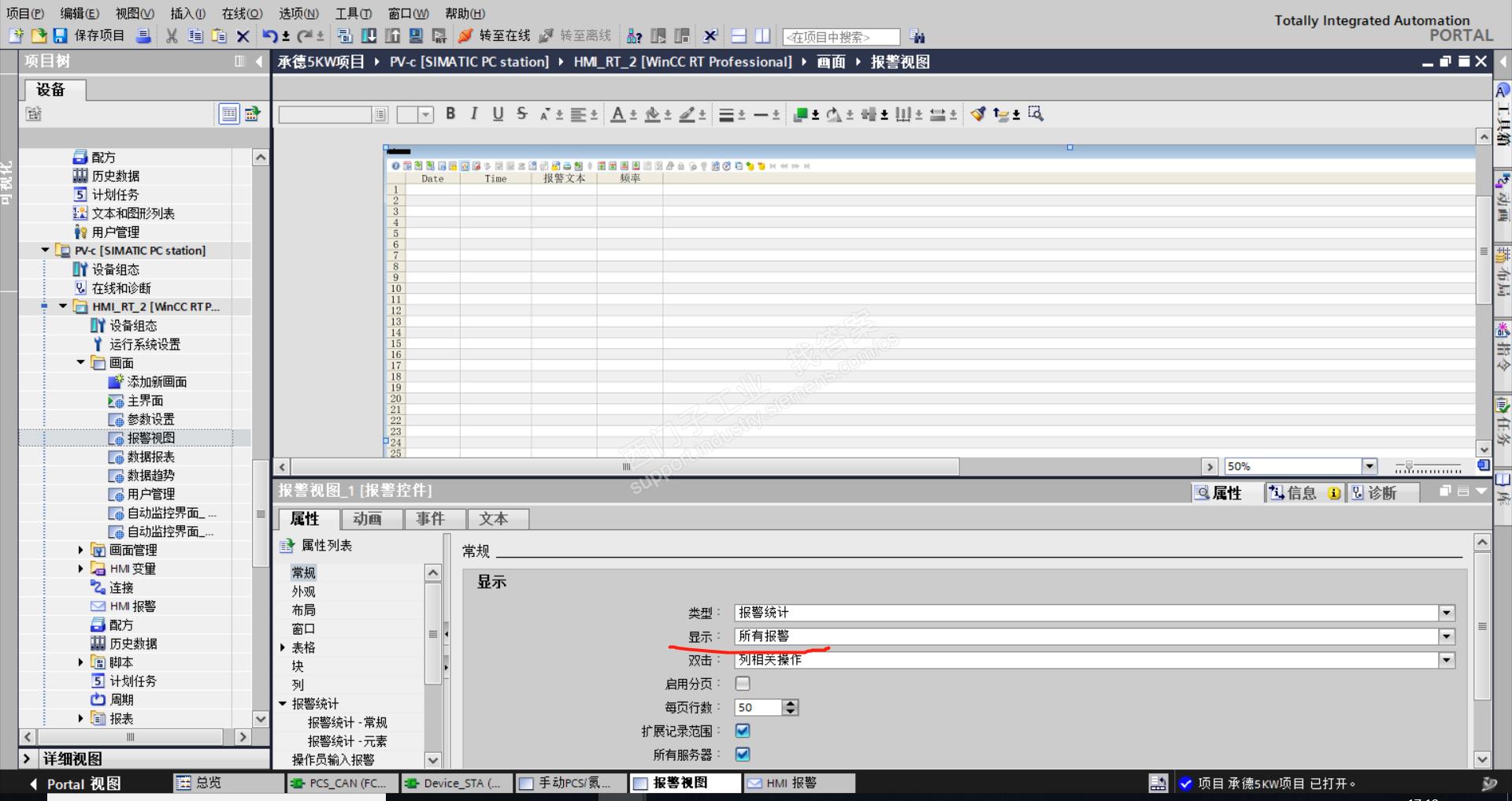Viewport: 1512px width, 801px height.
Task: Click 转至在线 go online button
Action: pyautogui.click(x=495, y=35)
